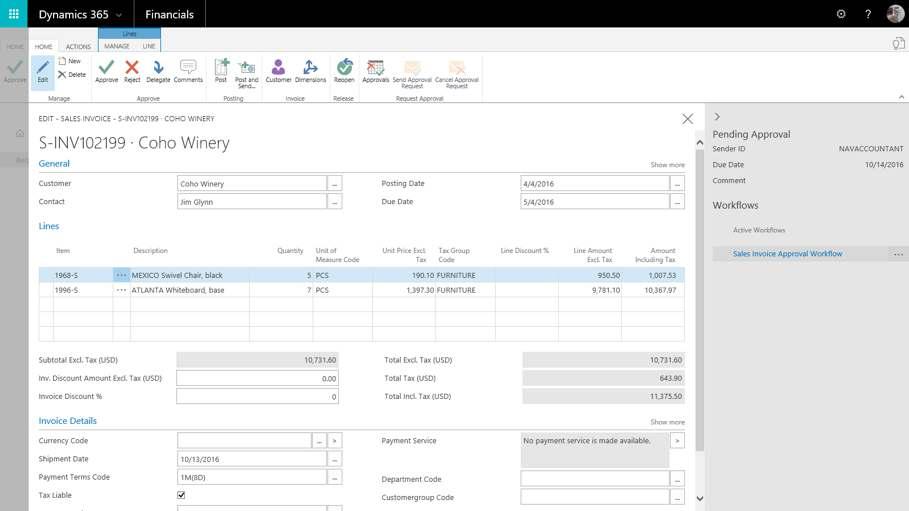This screenshot has width=909, height=511.
Task: Reject the invoice with red X
Action: 132,71
